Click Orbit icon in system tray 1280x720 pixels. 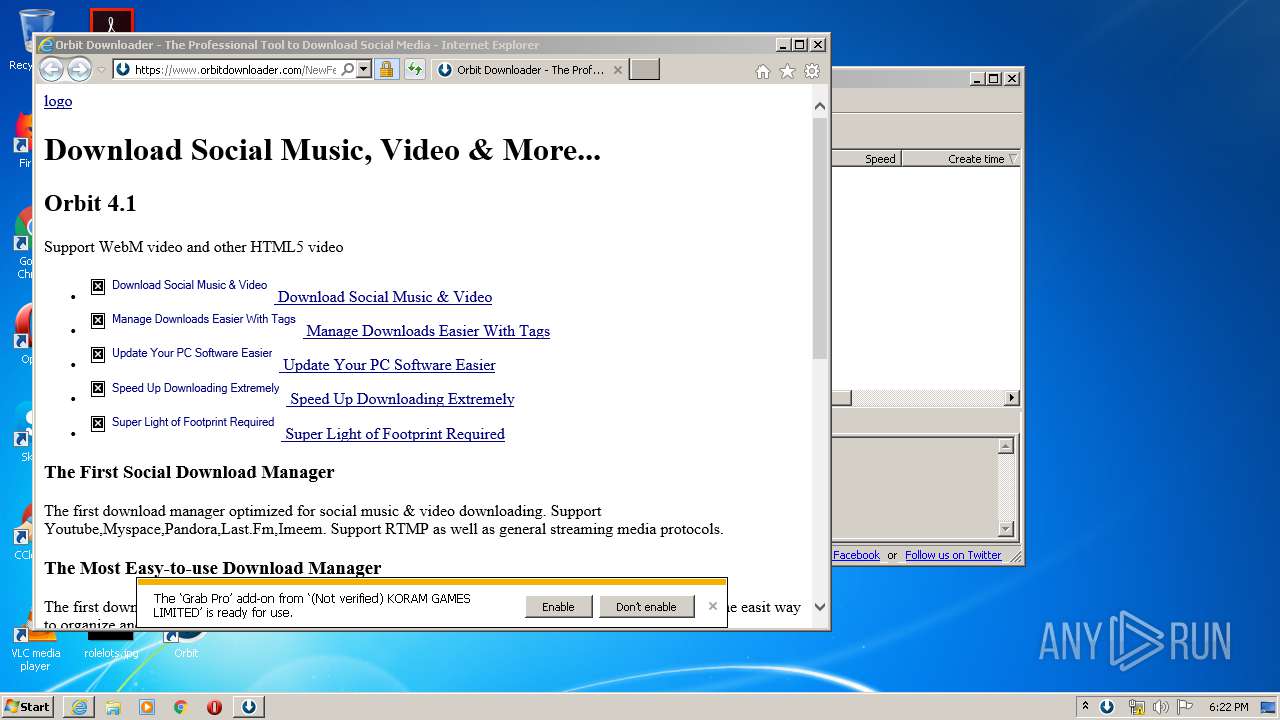pos(1108,707)
